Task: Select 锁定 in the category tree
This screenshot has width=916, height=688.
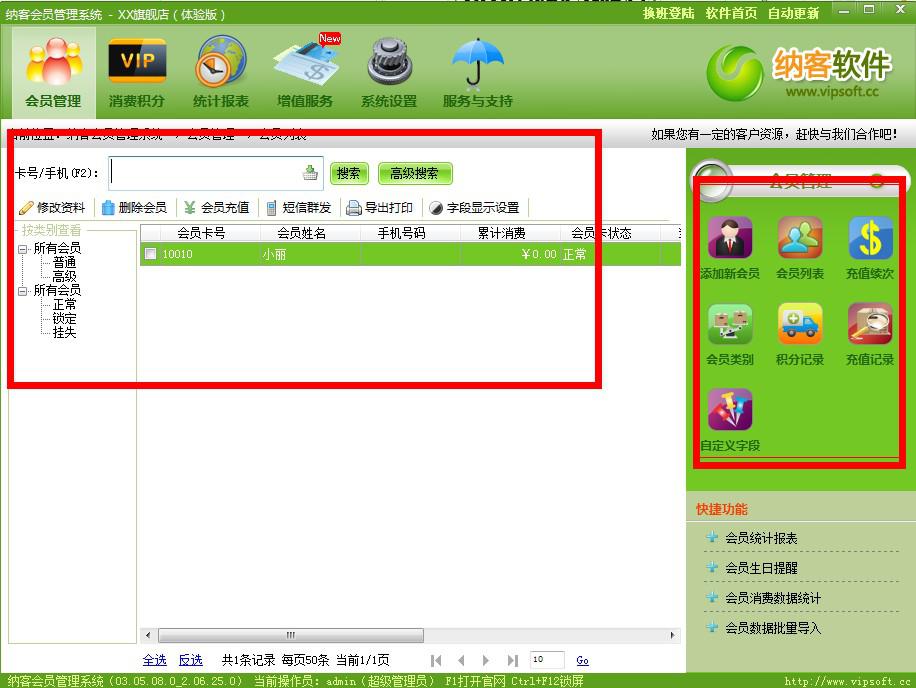Action: [x=64, y=318]
